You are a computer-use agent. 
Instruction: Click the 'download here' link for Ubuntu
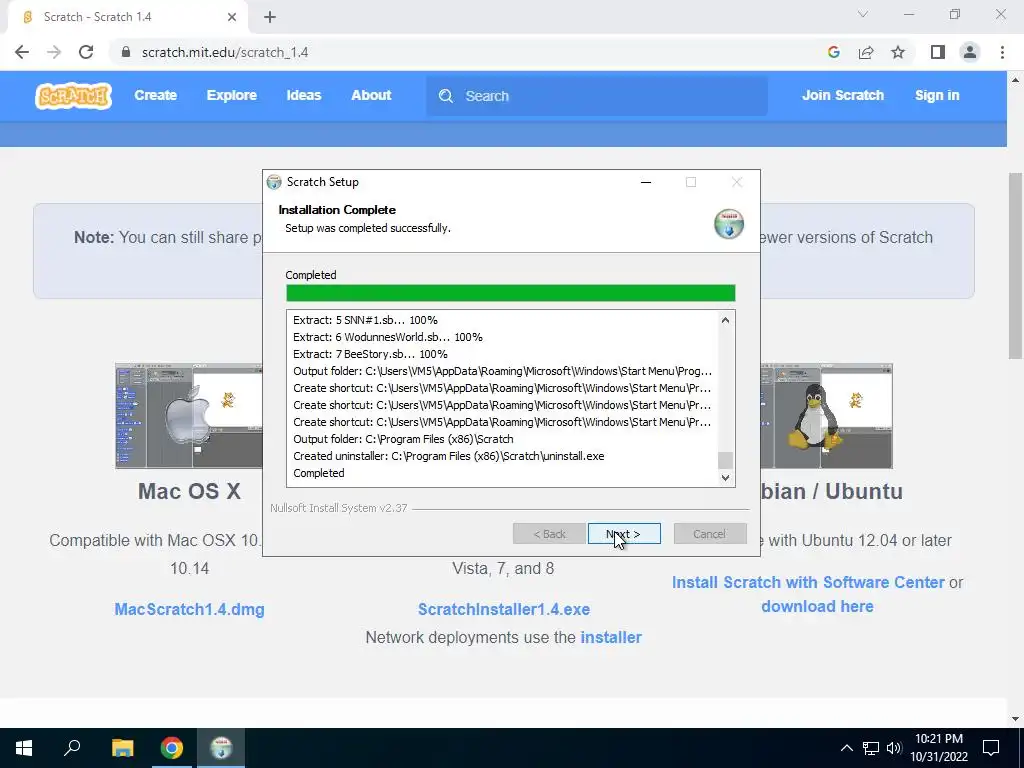(x=817, y=607)
